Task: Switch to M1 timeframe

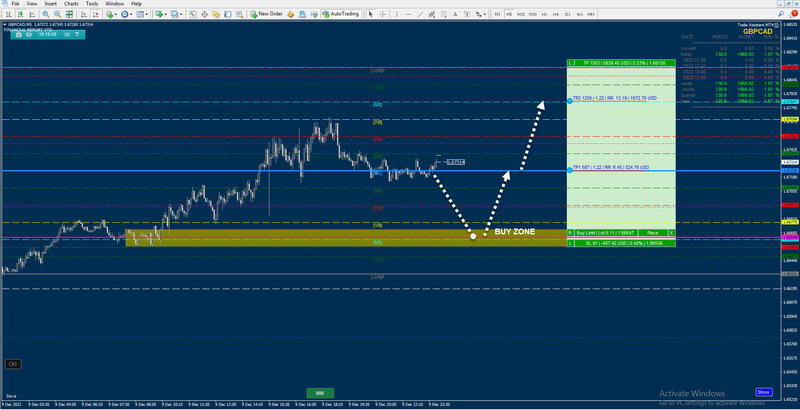Action: tap(497, 14)
